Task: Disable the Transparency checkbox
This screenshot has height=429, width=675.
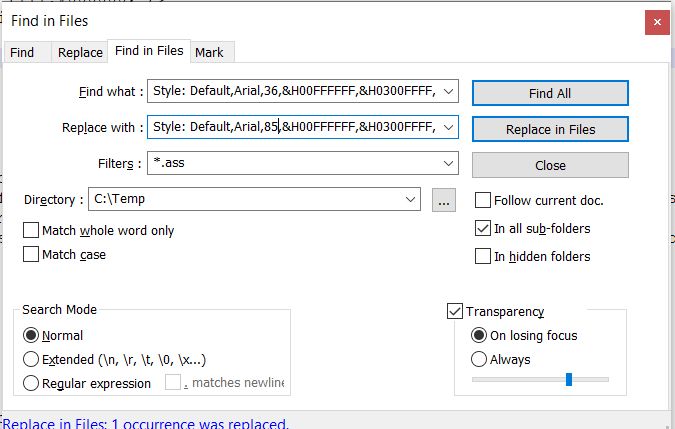Action: pyautogui.click(x=455, y=312)
